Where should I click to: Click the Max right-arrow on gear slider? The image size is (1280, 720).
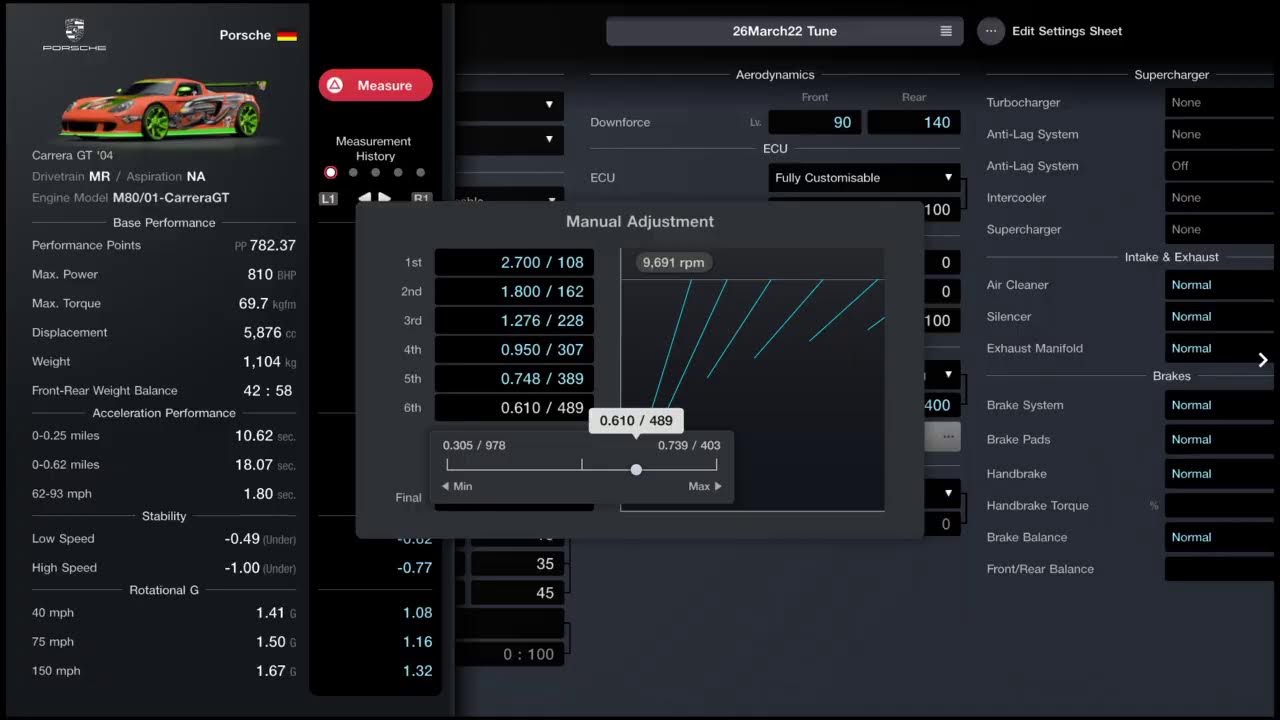[x=717, y=486]
